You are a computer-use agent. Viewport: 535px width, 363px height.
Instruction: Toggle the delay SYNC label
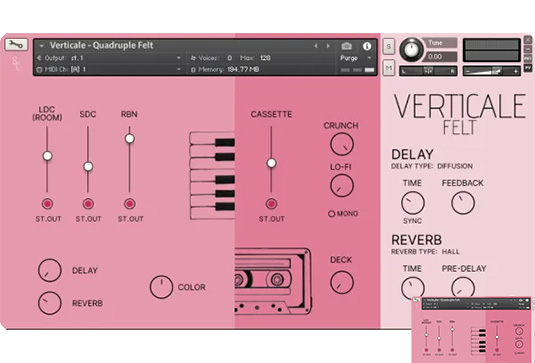pos(413,221)
